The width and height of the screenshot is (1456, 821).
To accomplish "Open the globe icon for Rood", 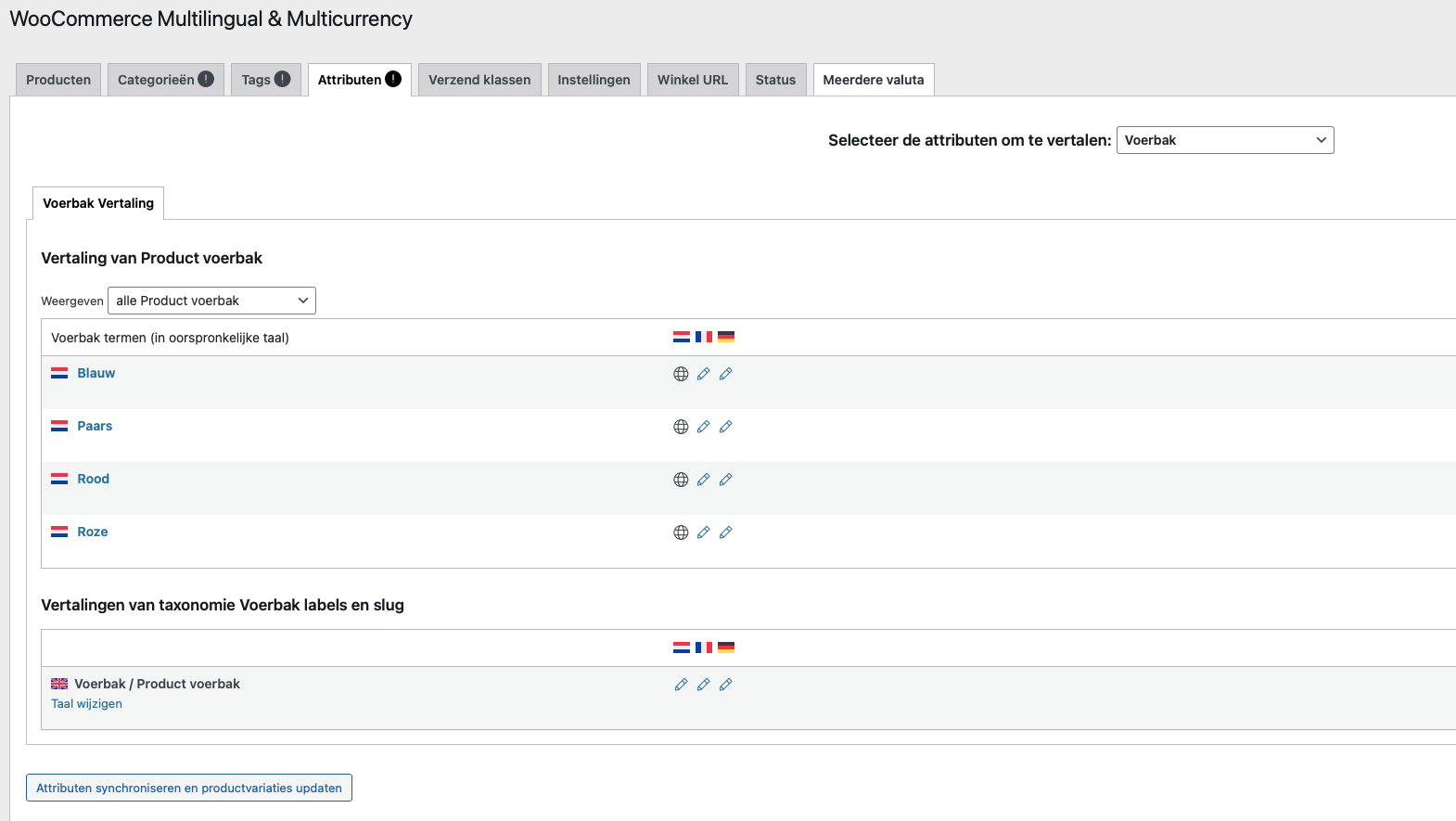I will point(681,480).
